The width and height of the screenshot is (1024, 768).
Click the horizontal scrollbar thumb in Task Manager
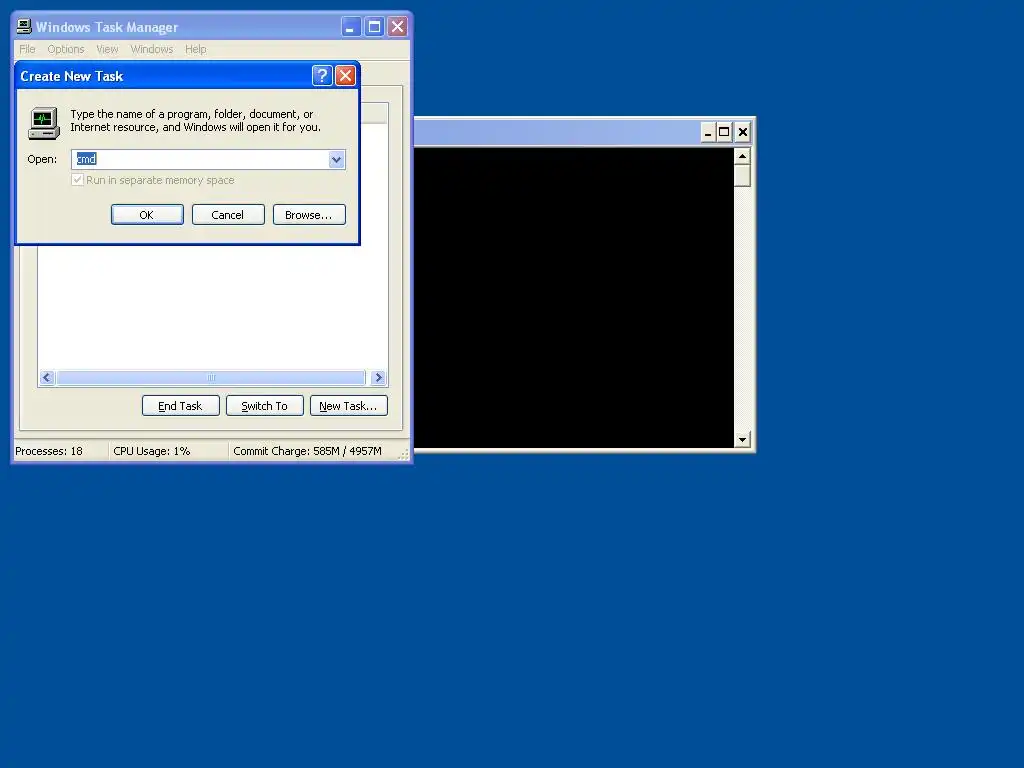[x=211, y=377]
